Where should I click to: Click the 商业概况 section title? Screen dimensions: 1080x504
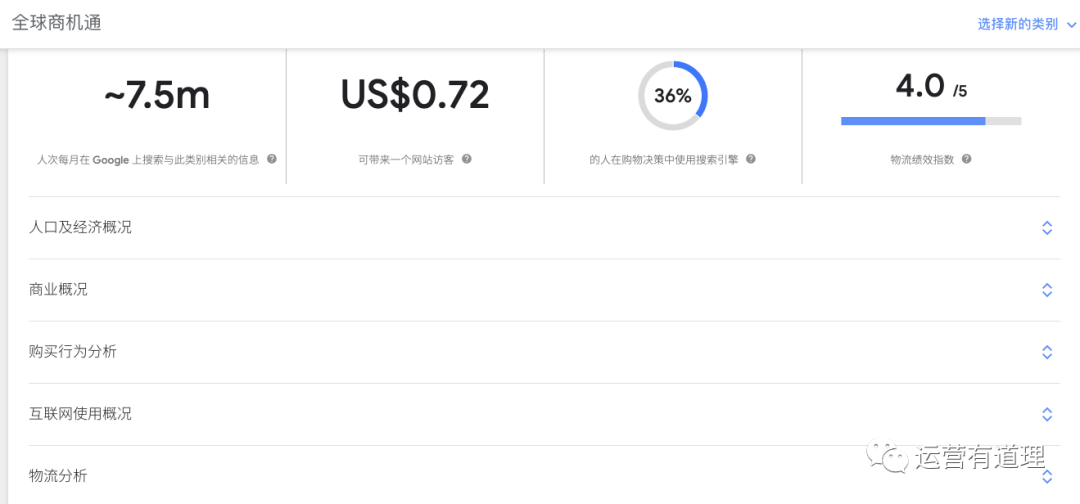58,290
